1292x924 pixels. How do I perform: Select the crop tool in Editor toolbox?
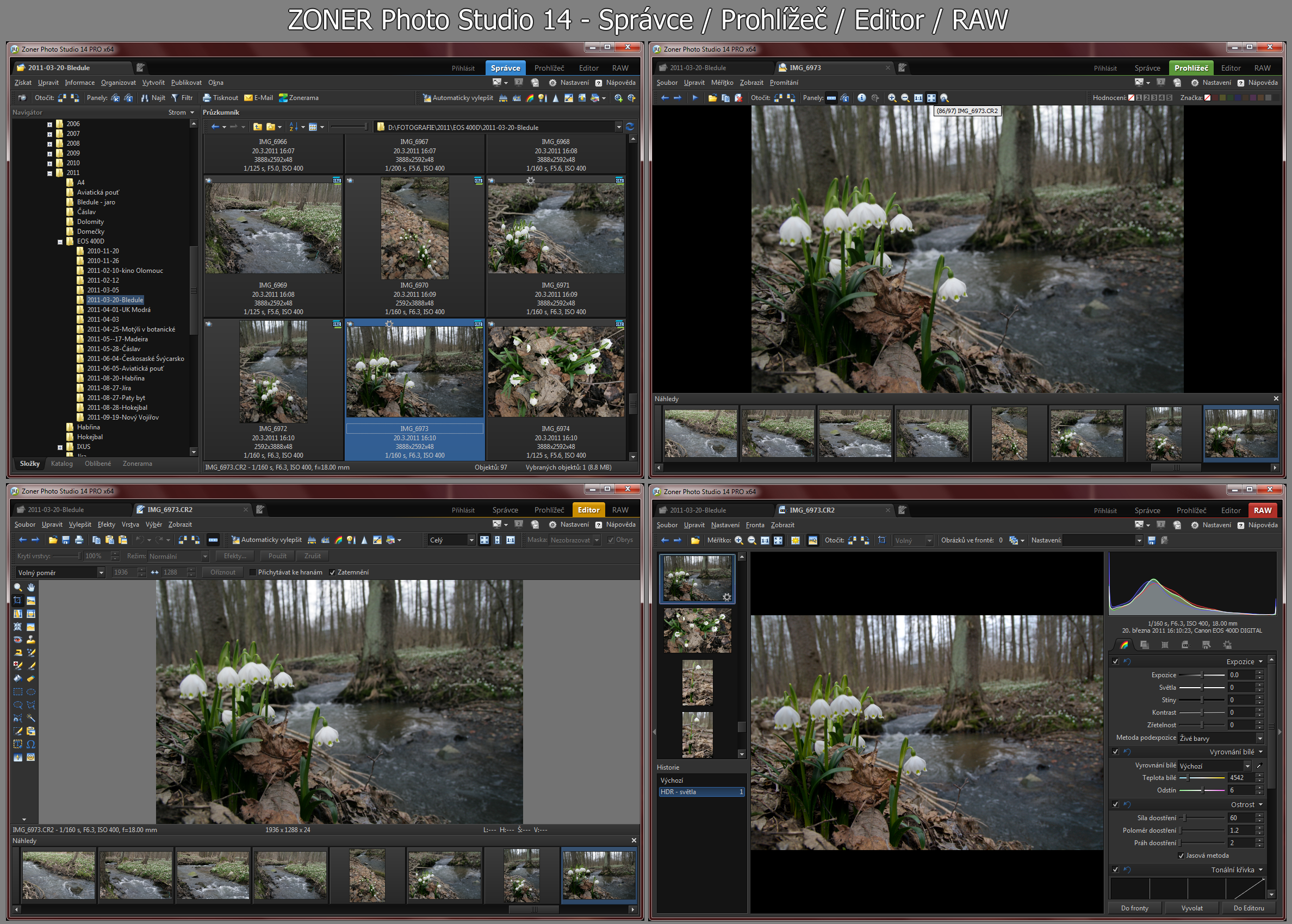click(18, 600)
